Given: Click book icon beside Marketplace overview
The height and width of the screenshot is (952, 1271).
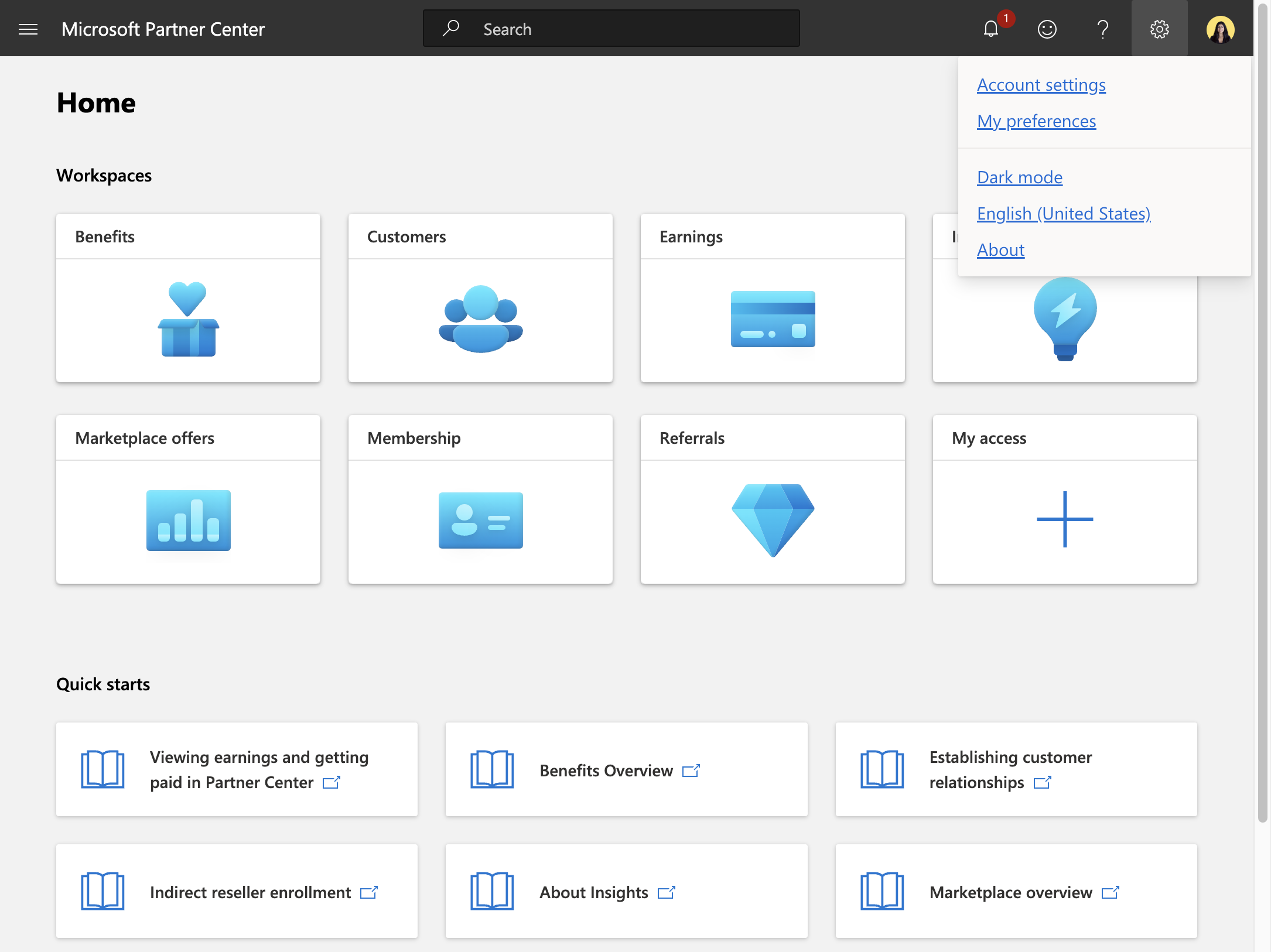Looking at the screenshot, I should tap(883, 891).
